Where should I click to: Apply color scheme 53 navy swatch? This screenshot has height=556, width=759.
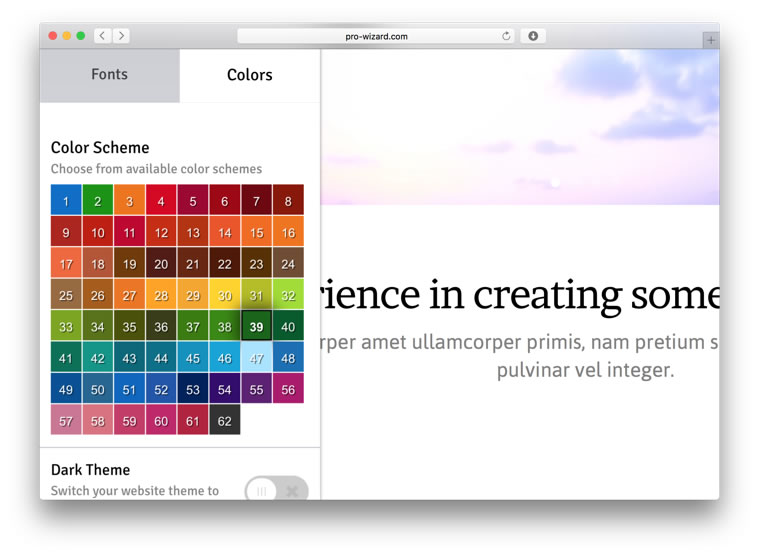click(193, 389)
